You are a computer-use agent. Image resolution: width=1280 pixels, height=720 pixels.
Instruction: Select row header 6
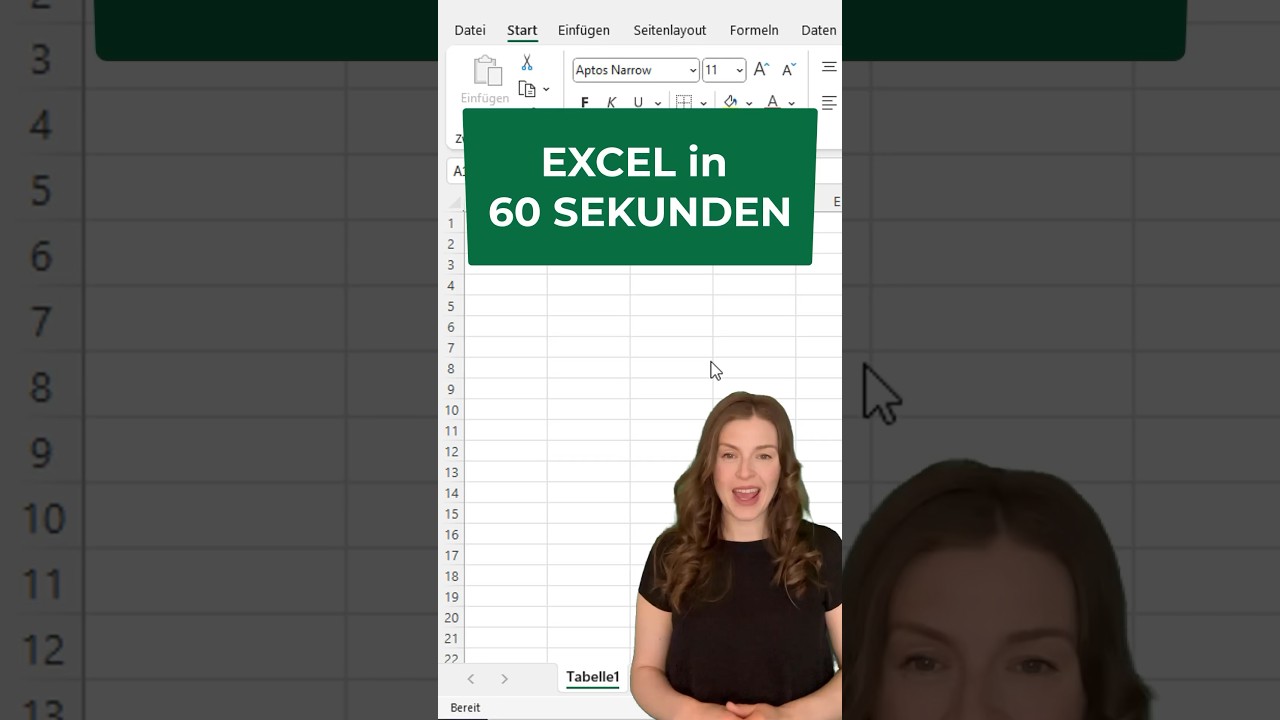click(x=451, y=327)
